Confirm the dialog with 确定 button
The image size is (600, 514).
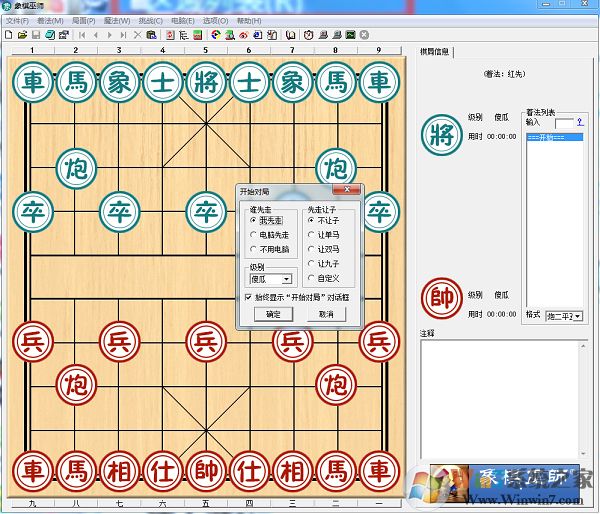(x=273, y=314)
